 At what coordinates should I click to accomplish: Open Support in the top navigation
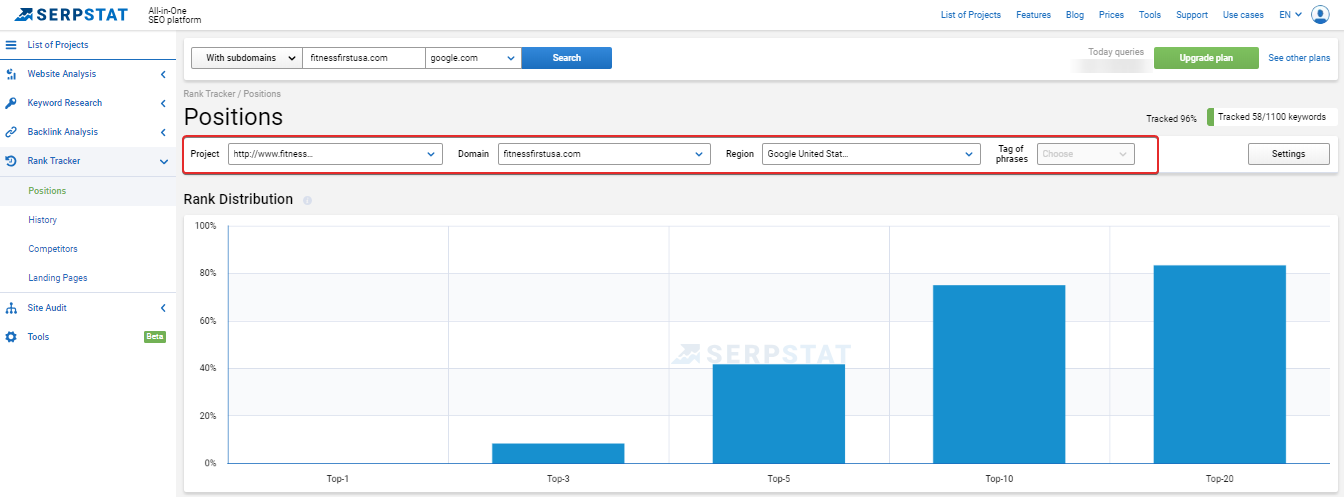click(1192, 15)
